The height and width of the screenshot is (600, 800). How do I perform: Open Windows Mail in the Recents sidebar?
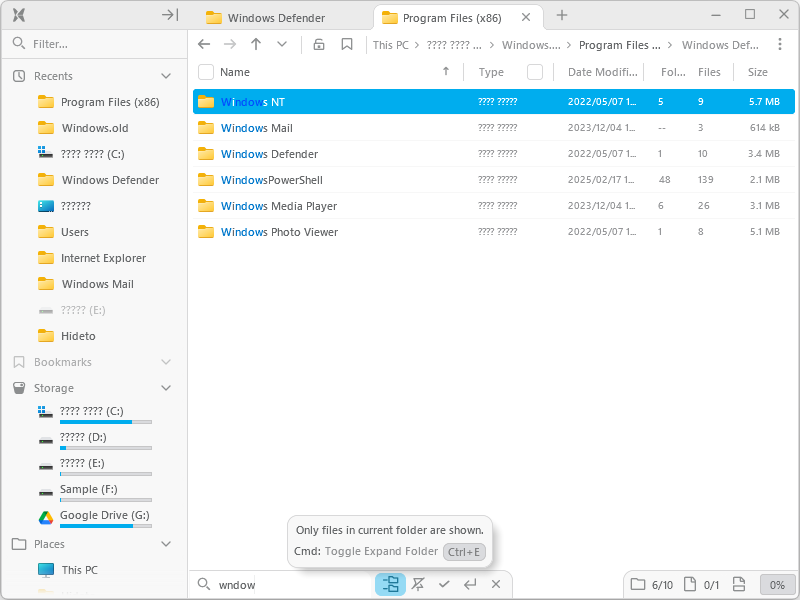click(x=86, y=284)
